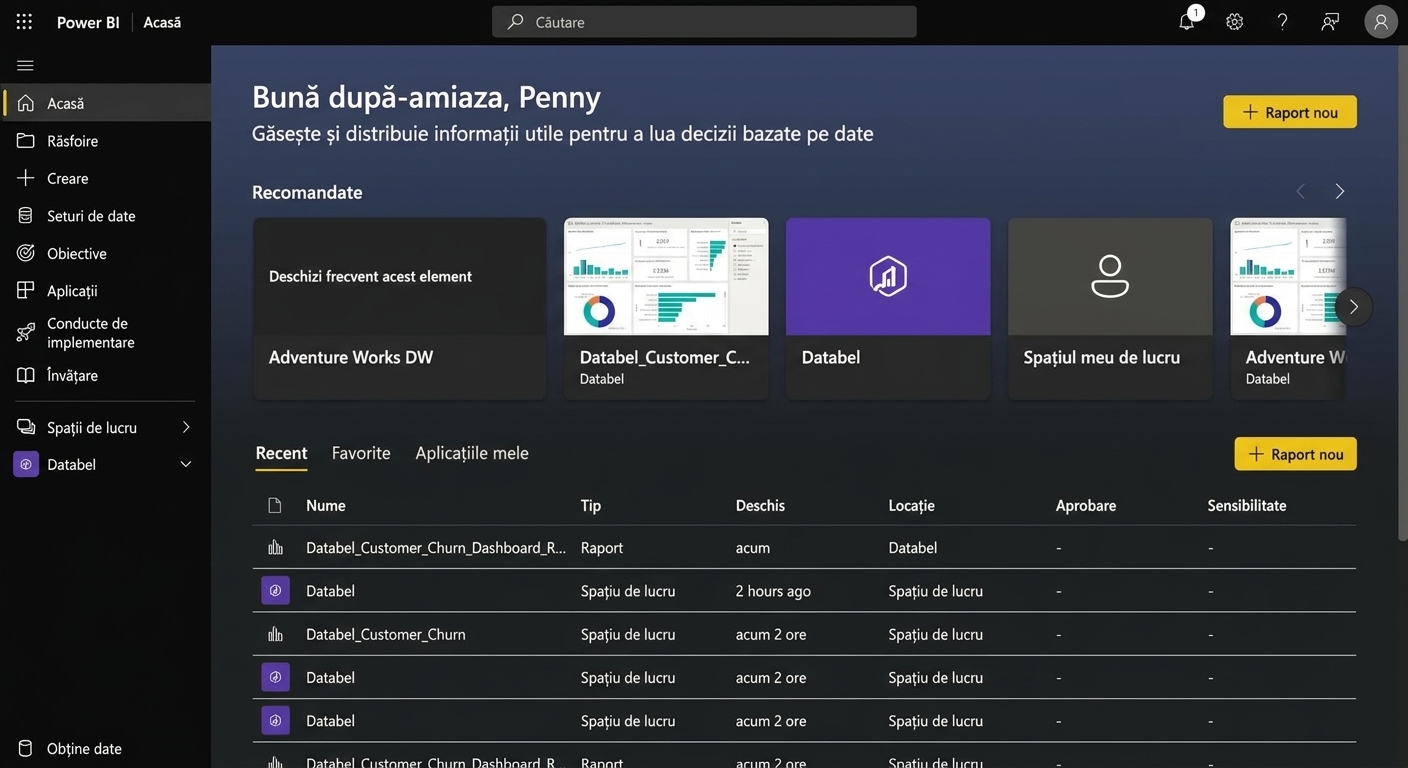Sort by the Deschis column header
1408x768 pixels.
point(760,505)
